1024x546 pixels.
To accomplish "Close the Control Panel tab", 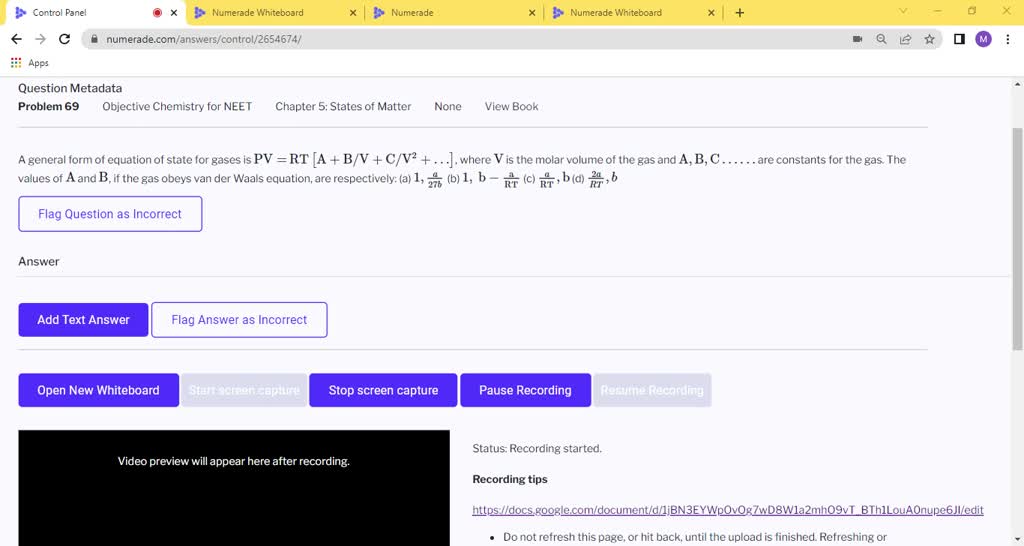I will [174, 13].
